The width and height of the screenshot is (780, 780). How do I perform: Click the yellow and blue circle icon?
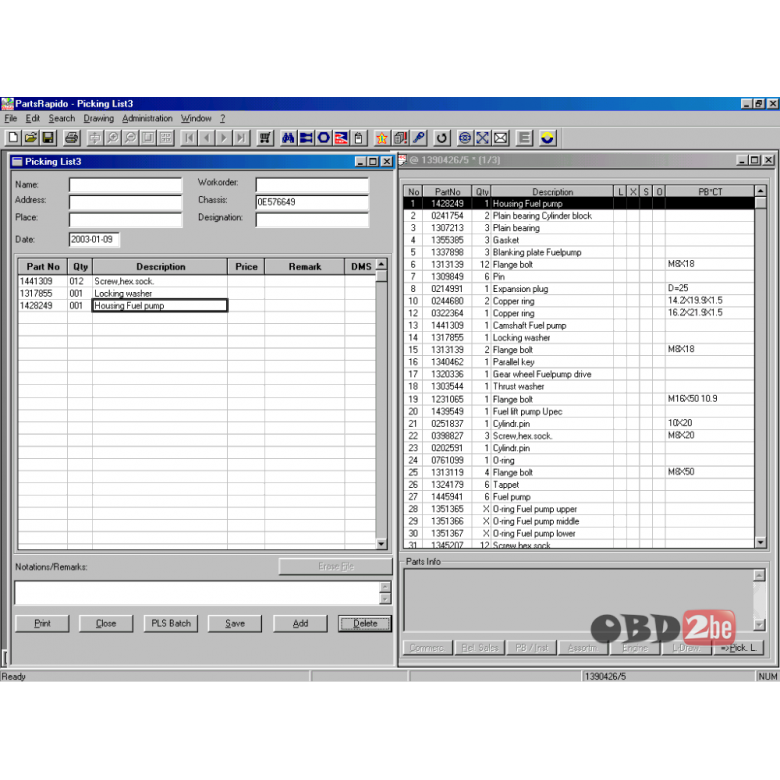pos(547,138)
